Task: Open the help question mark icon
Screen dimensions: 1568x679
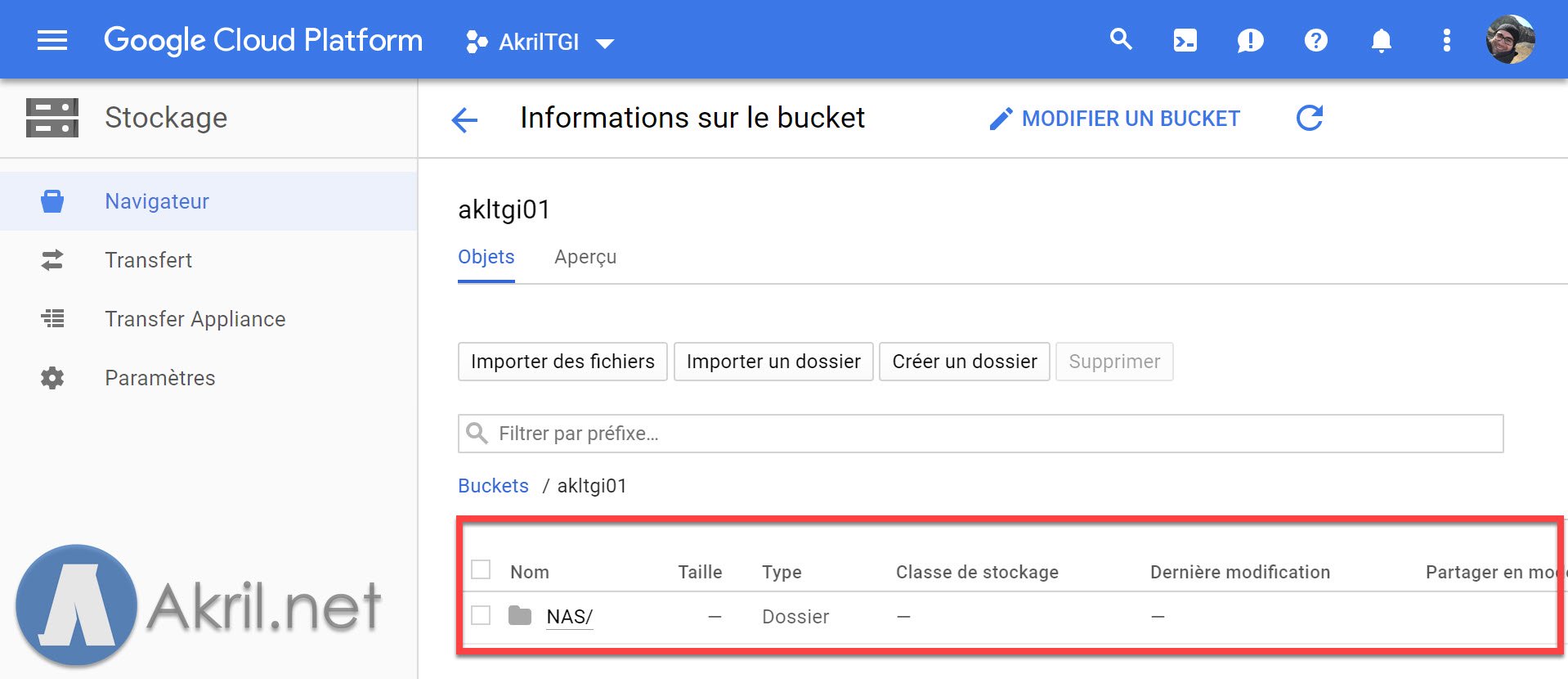Action: point(1315,40)
